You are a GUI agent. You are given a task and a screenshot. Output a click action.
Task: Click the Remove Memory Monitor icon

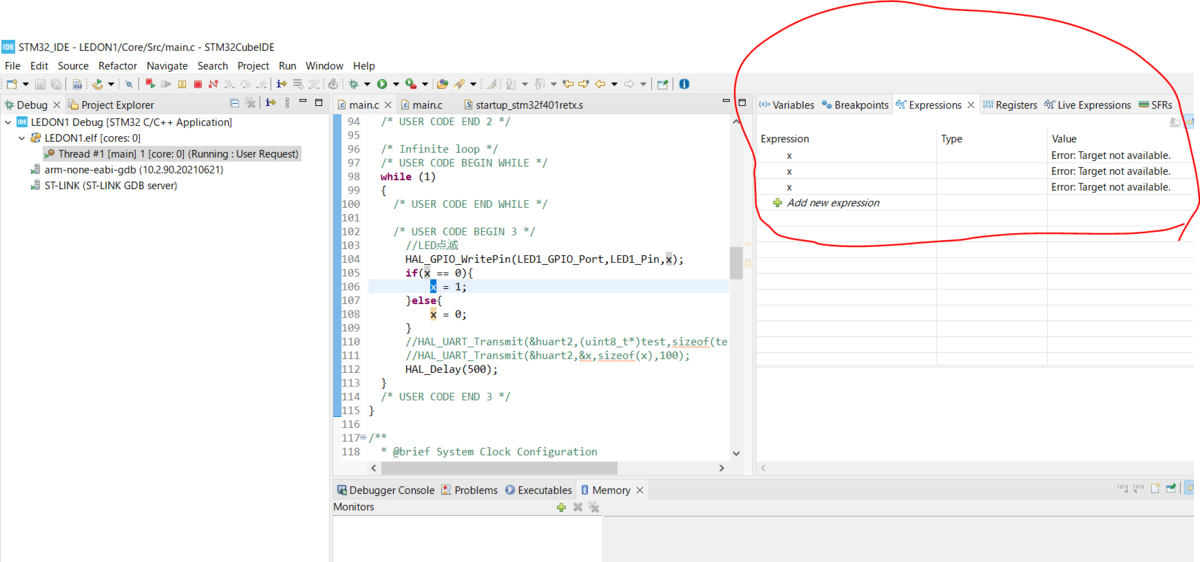(577, 507)
